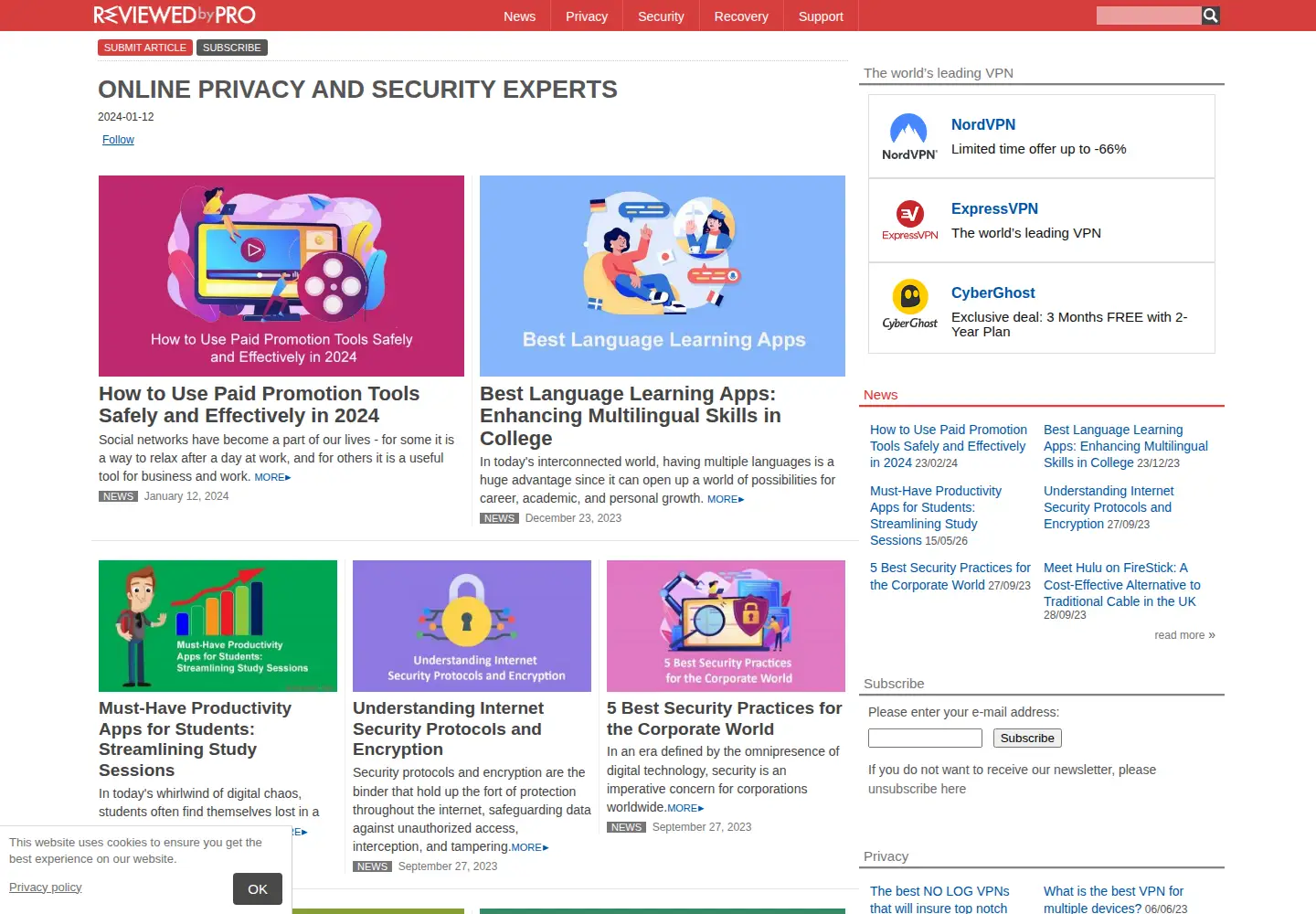Click NEWS tag under Paid Promotion article
This screenshot has height=914, width=1316.
(119, 496)
